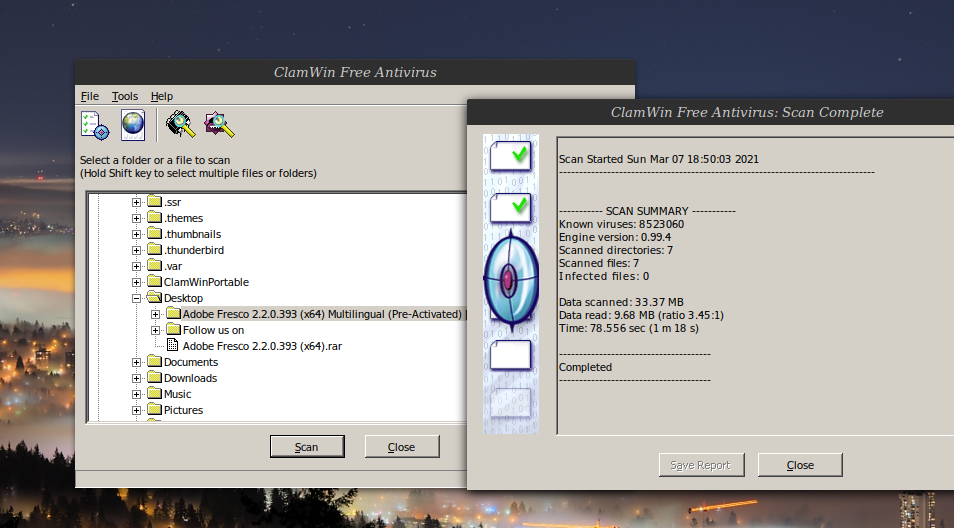Click the Follow us on folder icon
Screen dimensions: 954x528
click(173, 329)
